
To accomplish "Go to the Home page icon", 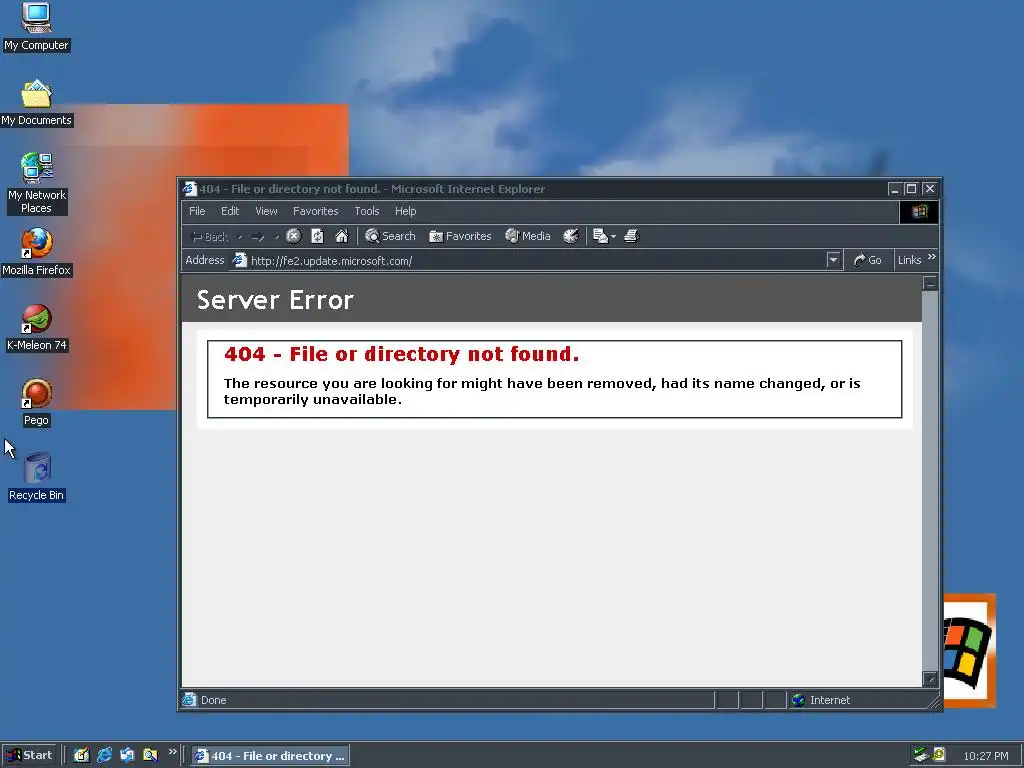I will [342, 236].
